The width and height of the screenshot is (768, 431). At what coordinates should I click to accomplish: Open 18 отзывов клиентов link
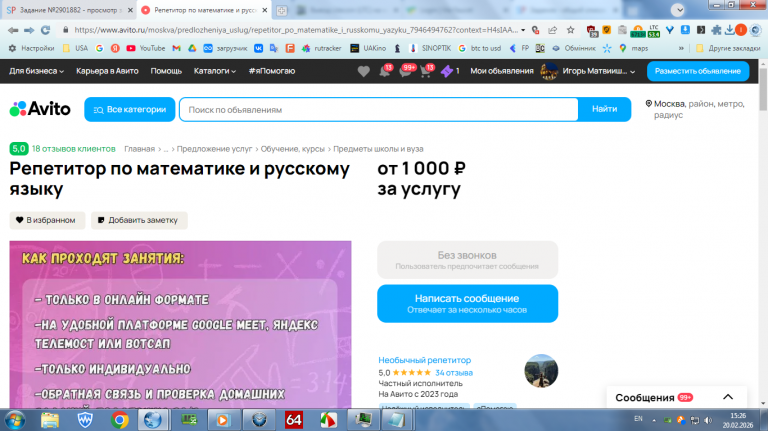(73, 148)
